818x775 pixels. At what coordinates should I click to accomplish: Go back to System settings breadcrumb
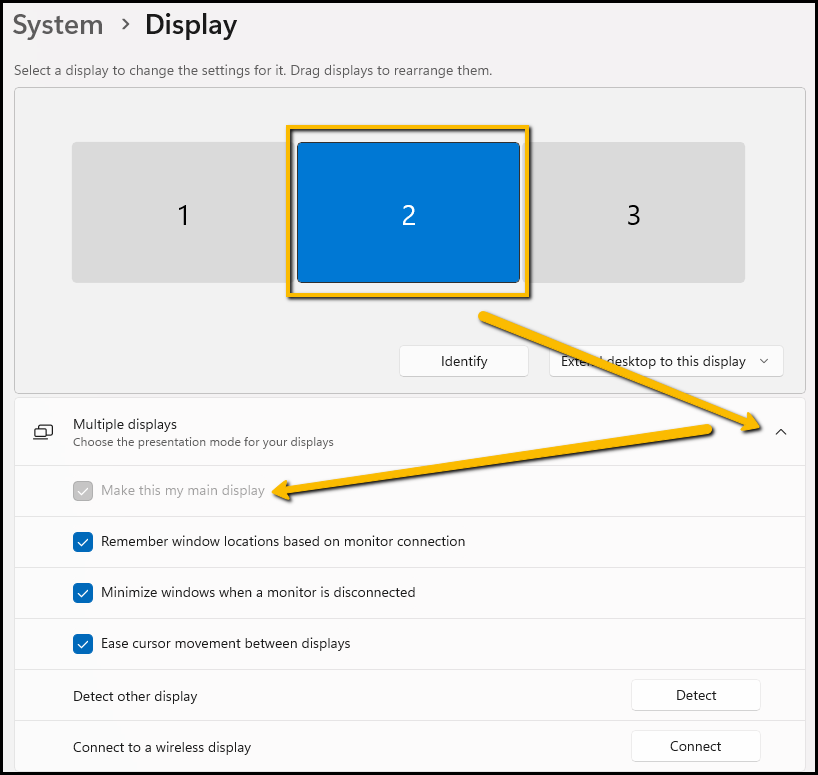[58, 25]
